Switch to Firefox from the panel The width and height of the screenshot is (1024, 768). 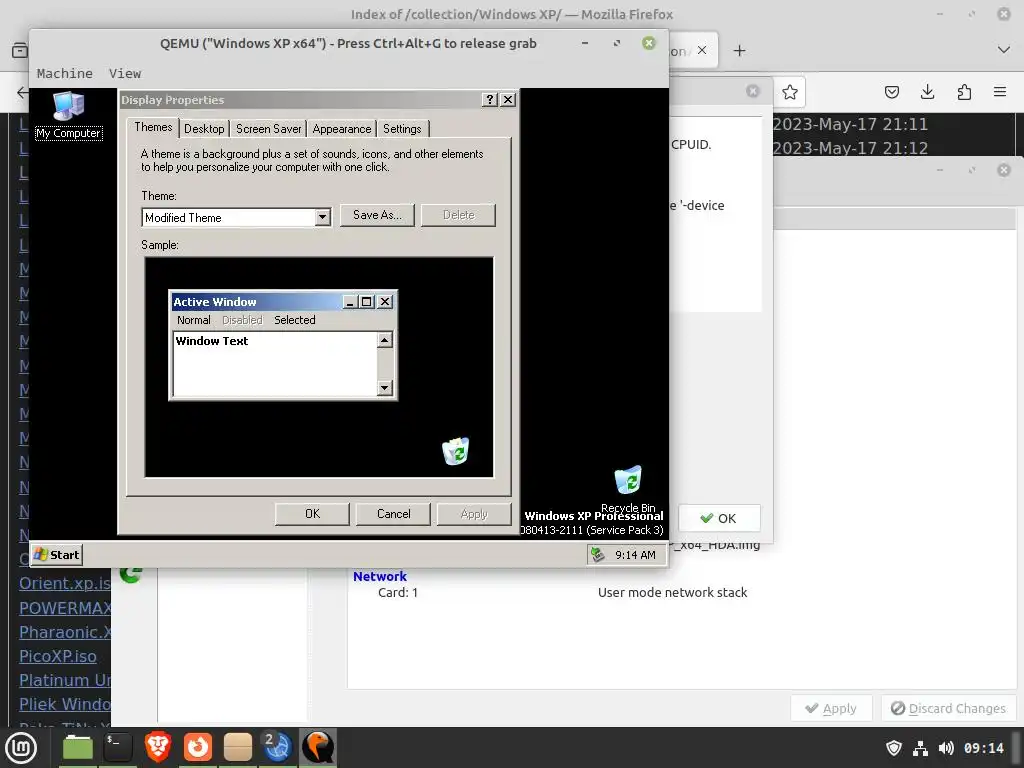(x=197, y=747)
